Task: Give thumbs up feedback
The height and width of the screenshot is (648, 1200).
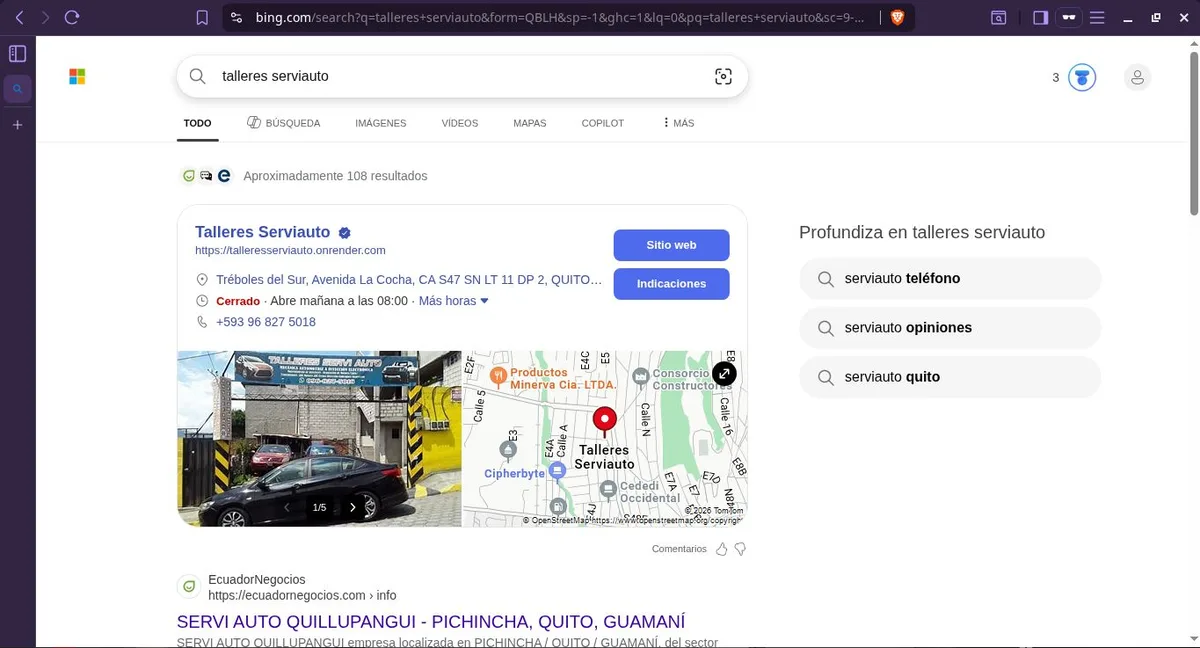Action: click(722, 549)
